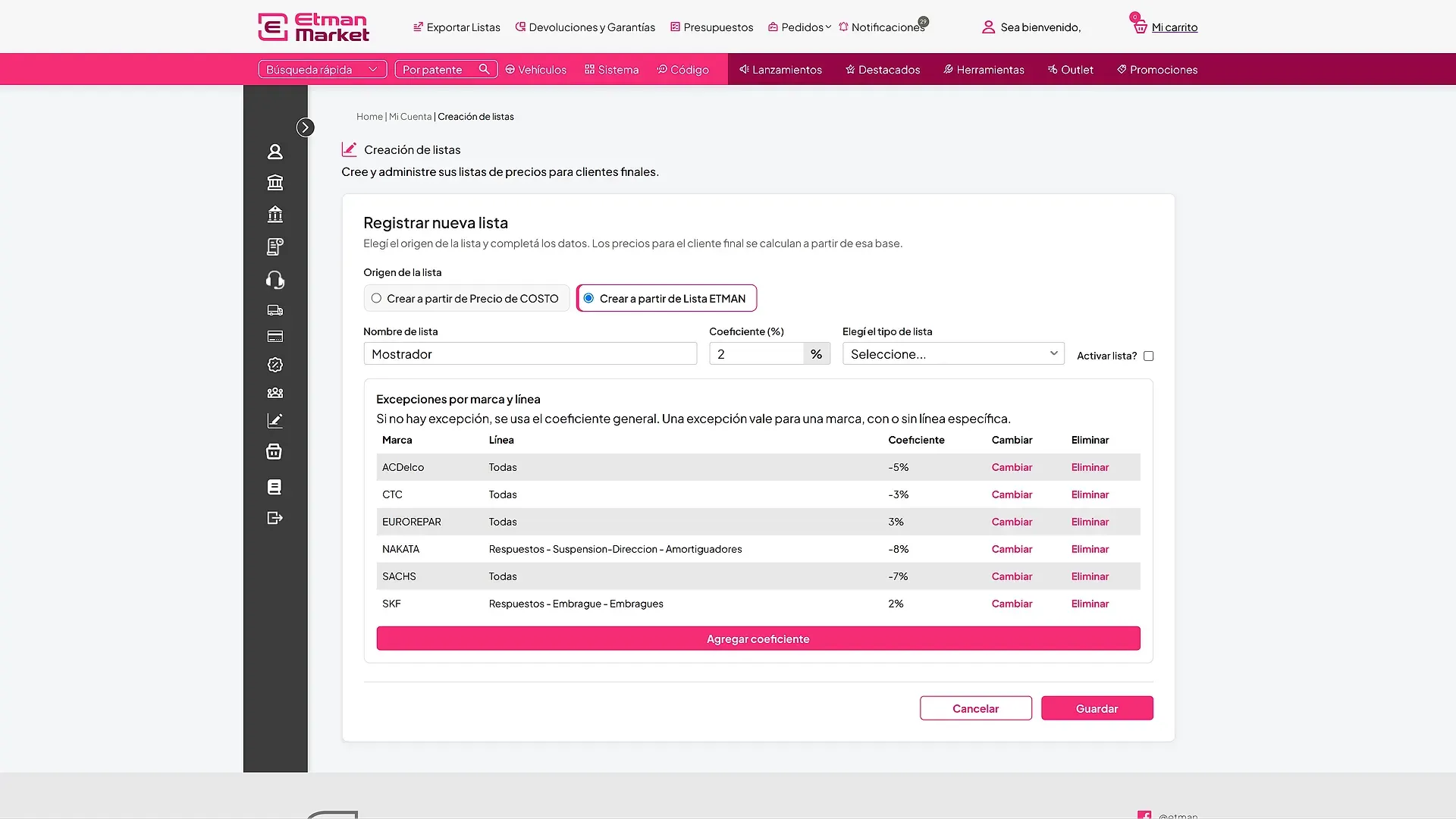This screenshot has width=1456, height=819.
Task: Click Eliminar for SACHS row
Action: [x=1090, y=576]
